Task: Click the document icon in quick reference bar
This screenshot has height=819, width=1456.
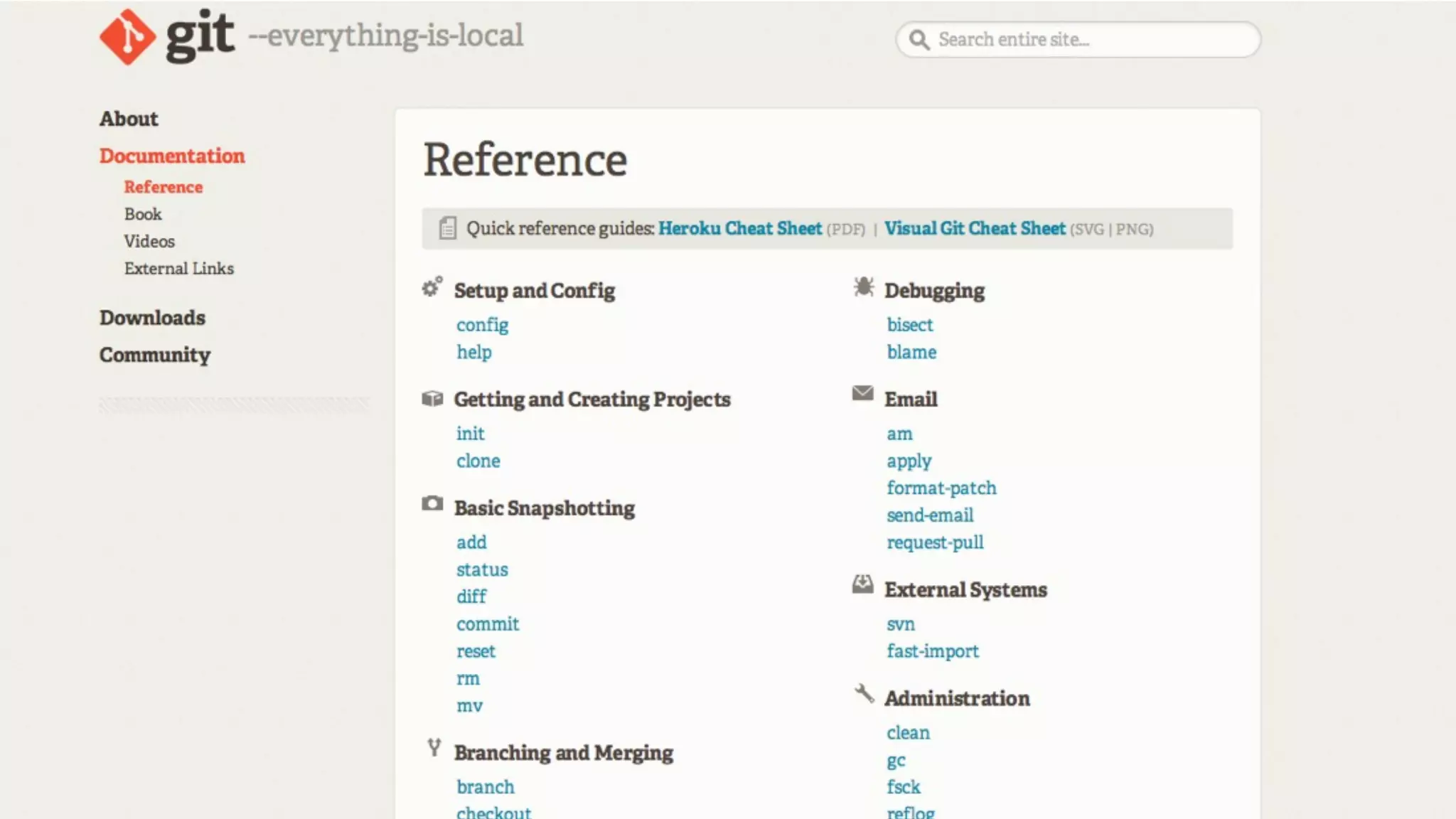Action: coord(447,228)
